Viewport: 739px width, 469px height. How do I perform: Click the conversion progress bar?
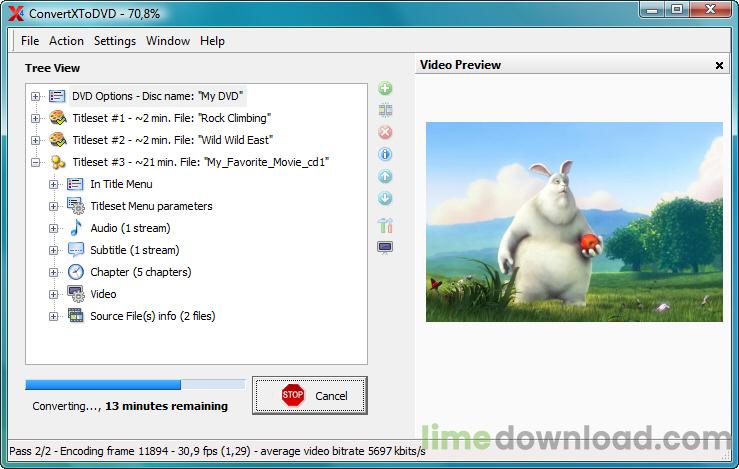[x=135, y=385]
